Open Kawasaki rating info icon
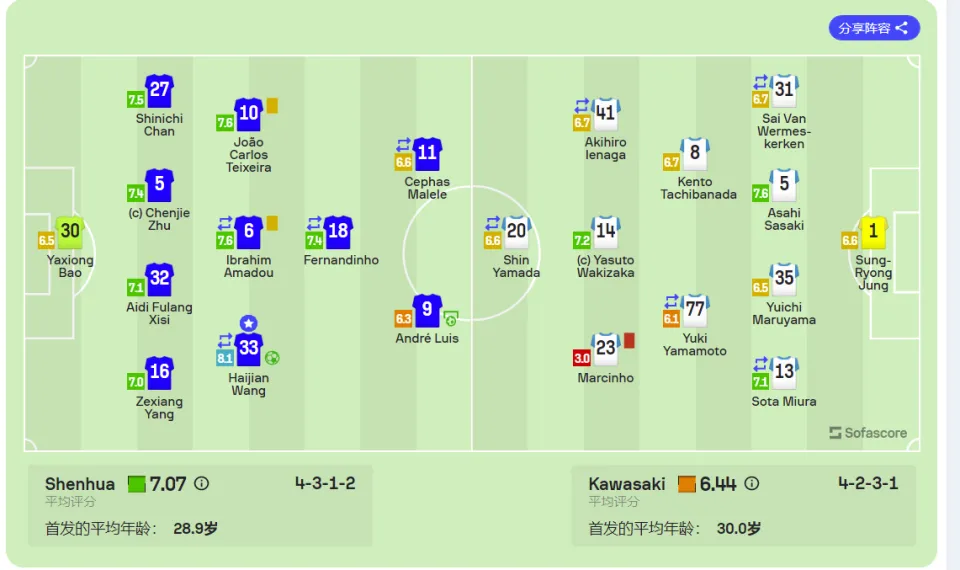This screenshot has height=570, width=960. point(752,484)
